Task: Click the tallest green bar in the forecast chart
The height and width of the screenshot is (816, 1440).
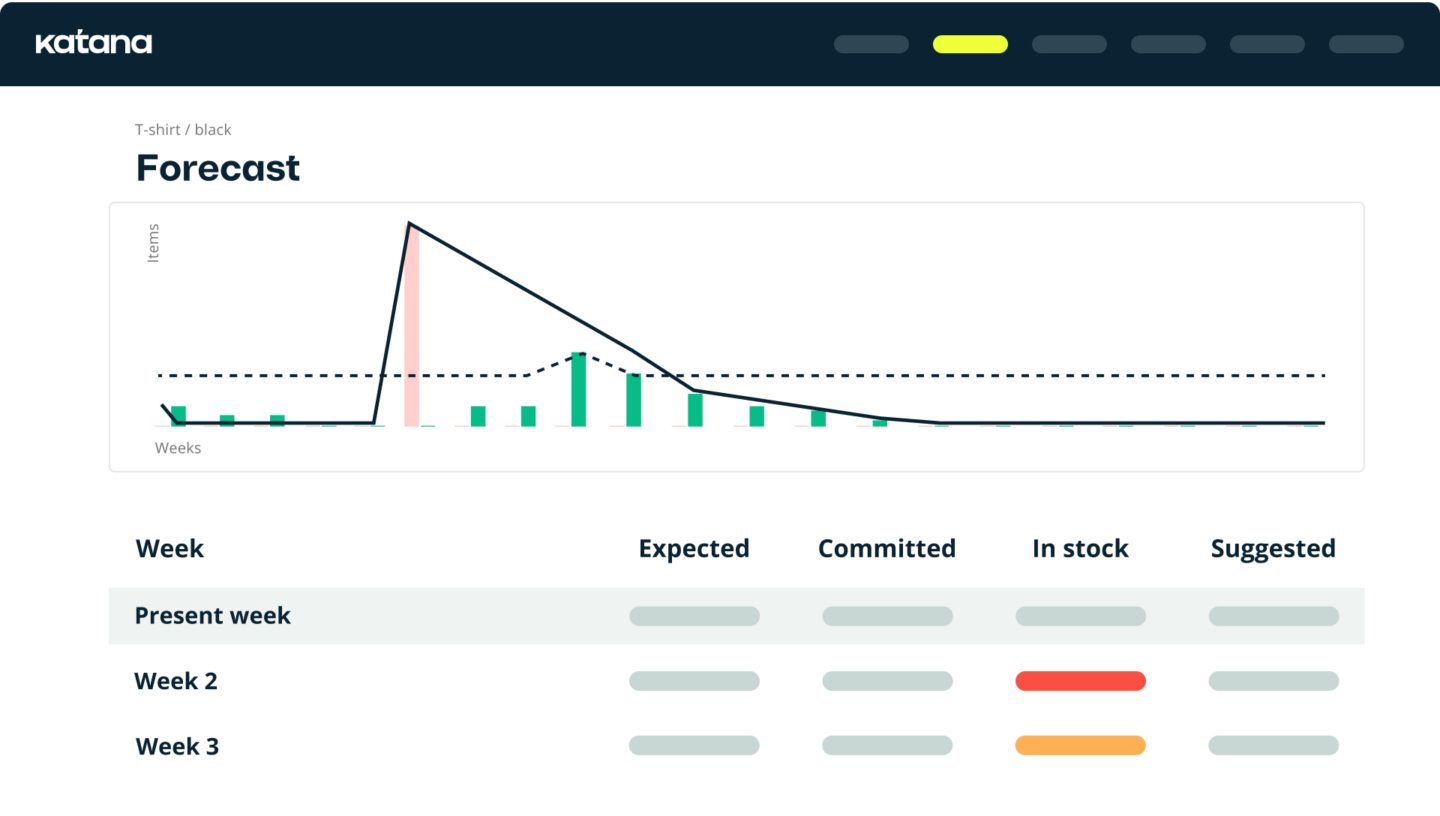Action: point(580,390)
